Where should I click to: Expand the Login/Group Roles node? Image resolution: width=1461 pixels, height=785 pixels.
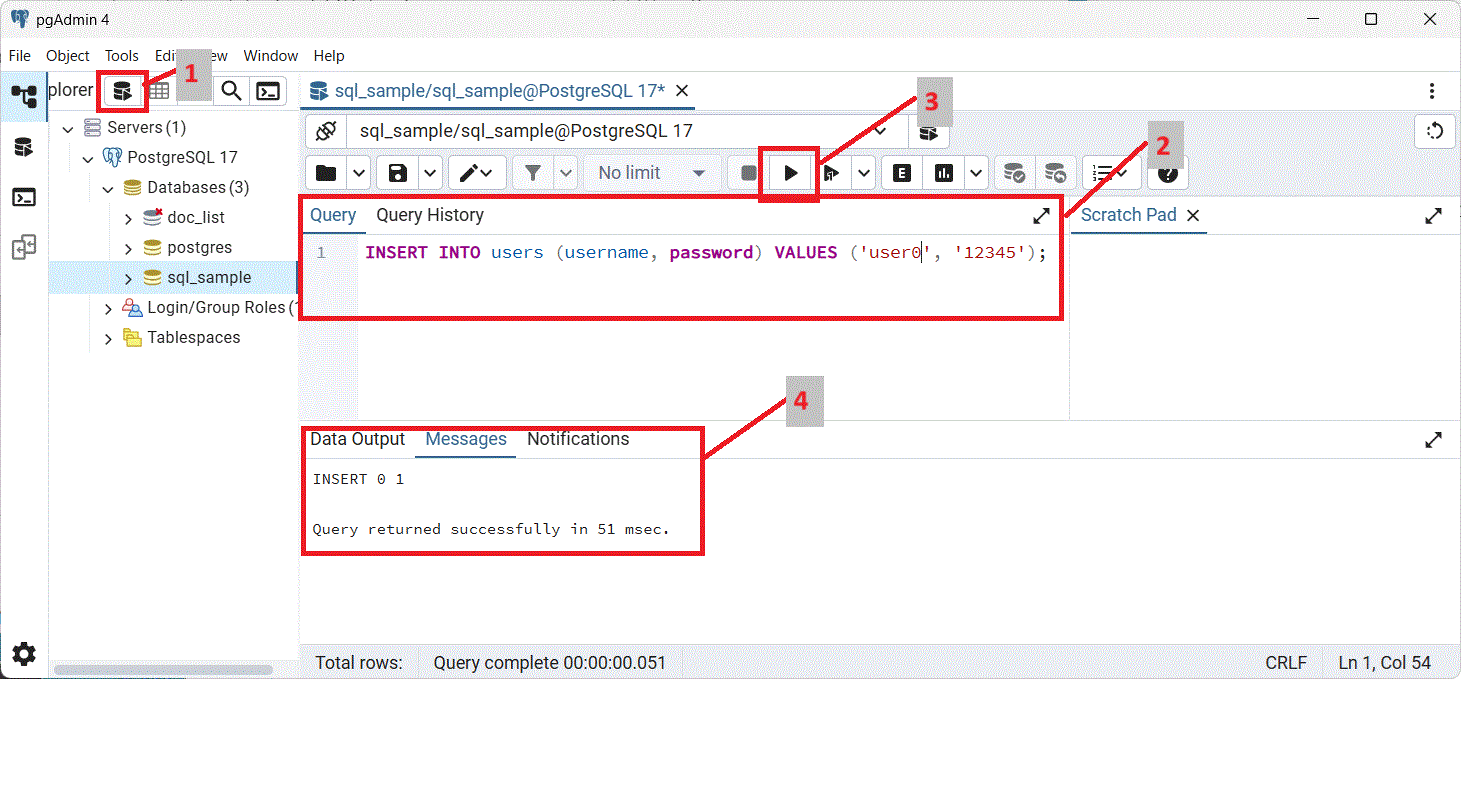(x=108, y=308)
